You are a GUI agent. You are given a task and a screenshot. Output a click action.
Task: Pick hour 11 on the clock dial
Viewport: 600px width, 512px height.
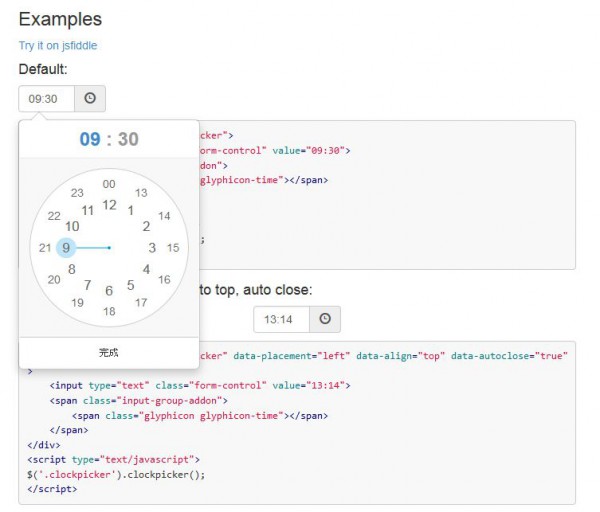pyautogui.click(x=88, y=210)
